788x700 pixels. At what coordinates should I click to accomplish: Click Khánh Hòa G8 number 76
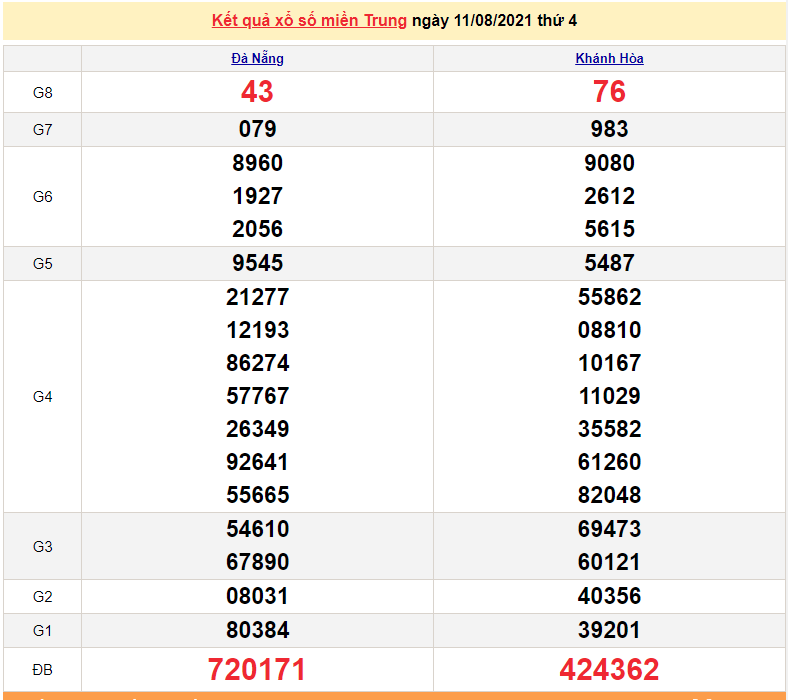[609, 92]
